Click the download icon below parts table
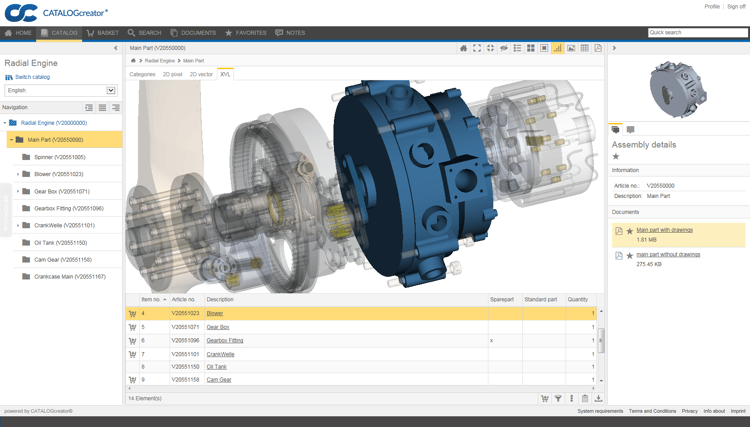750x427 pixels. [598, 398]
